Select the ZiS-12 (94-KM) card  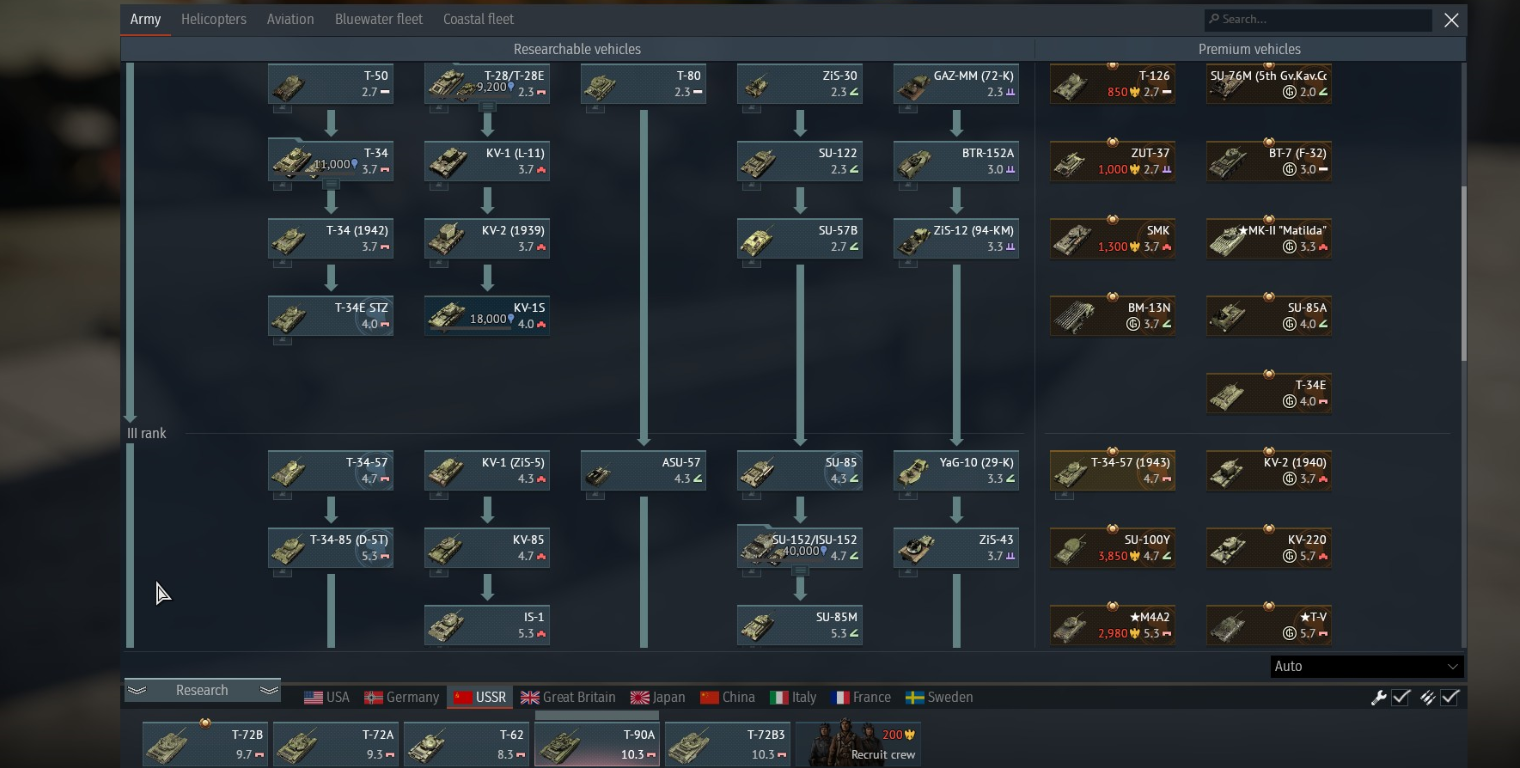coord(956,239)
